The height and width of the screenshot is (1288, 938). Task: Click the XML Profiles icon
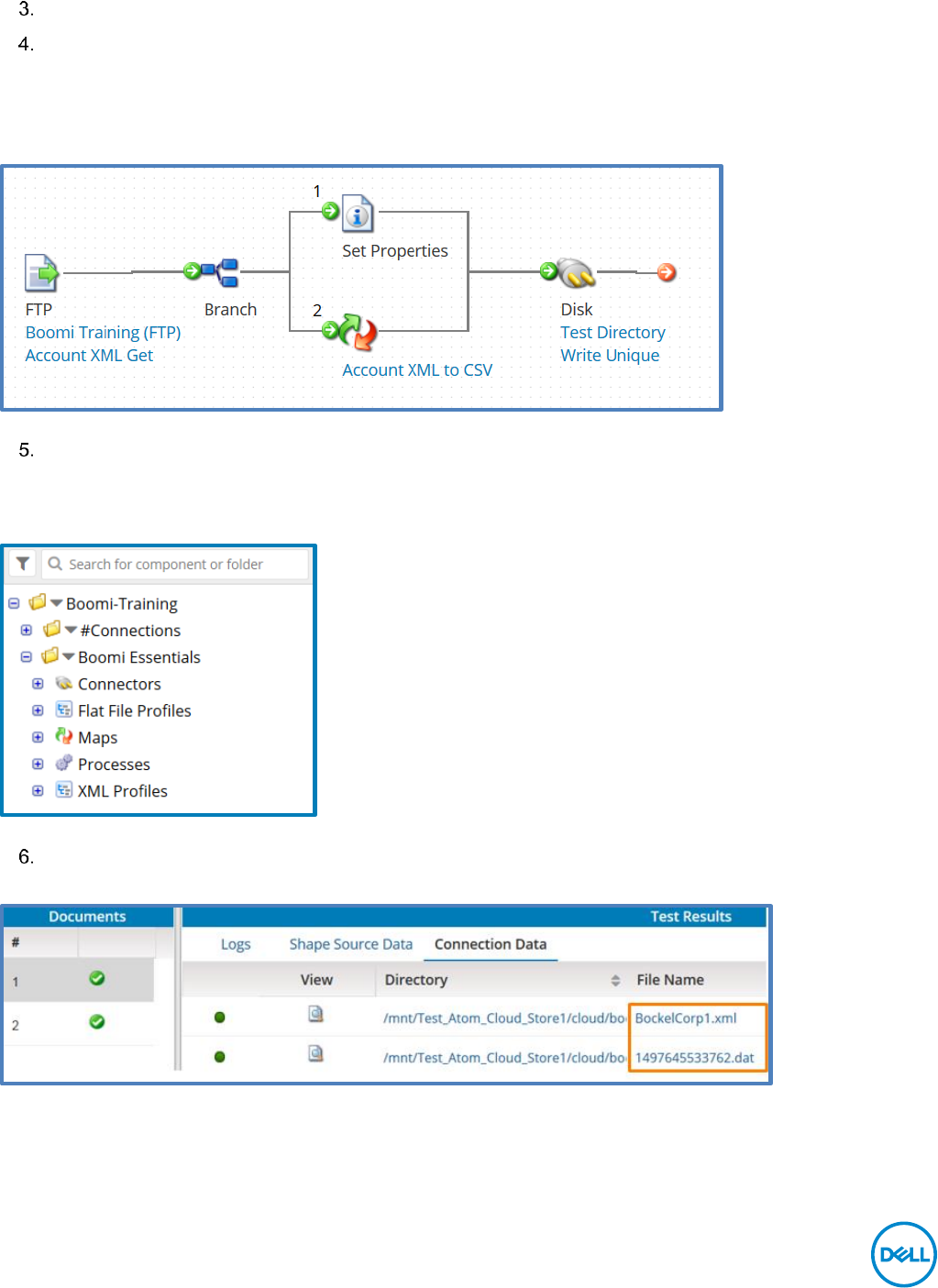pos(63,789)
